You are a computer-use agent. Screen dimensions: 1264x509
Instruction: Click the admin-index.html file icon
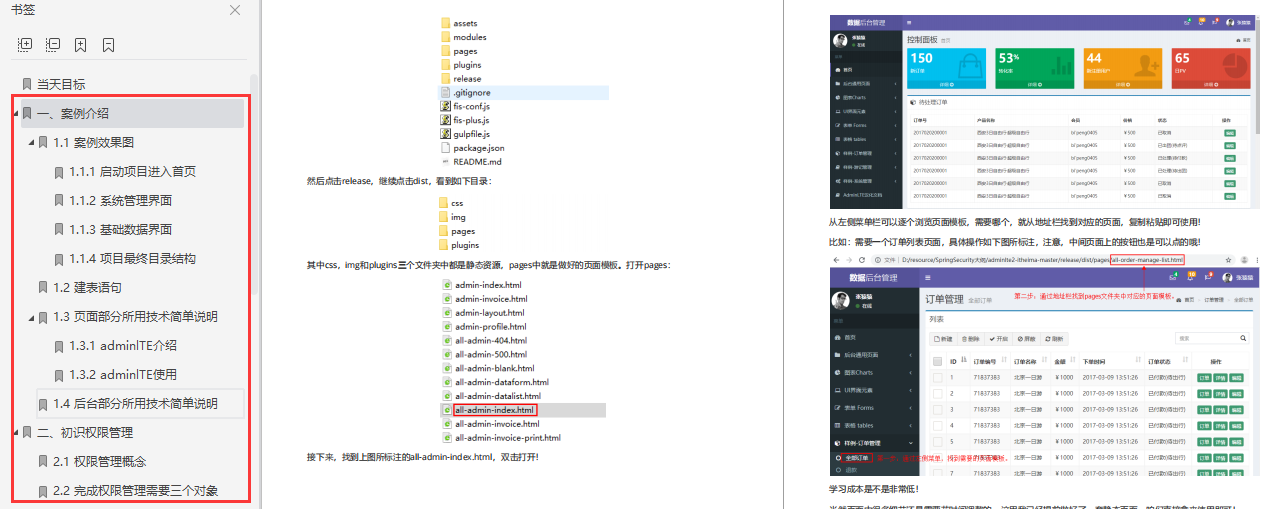(x=448, y=285)
